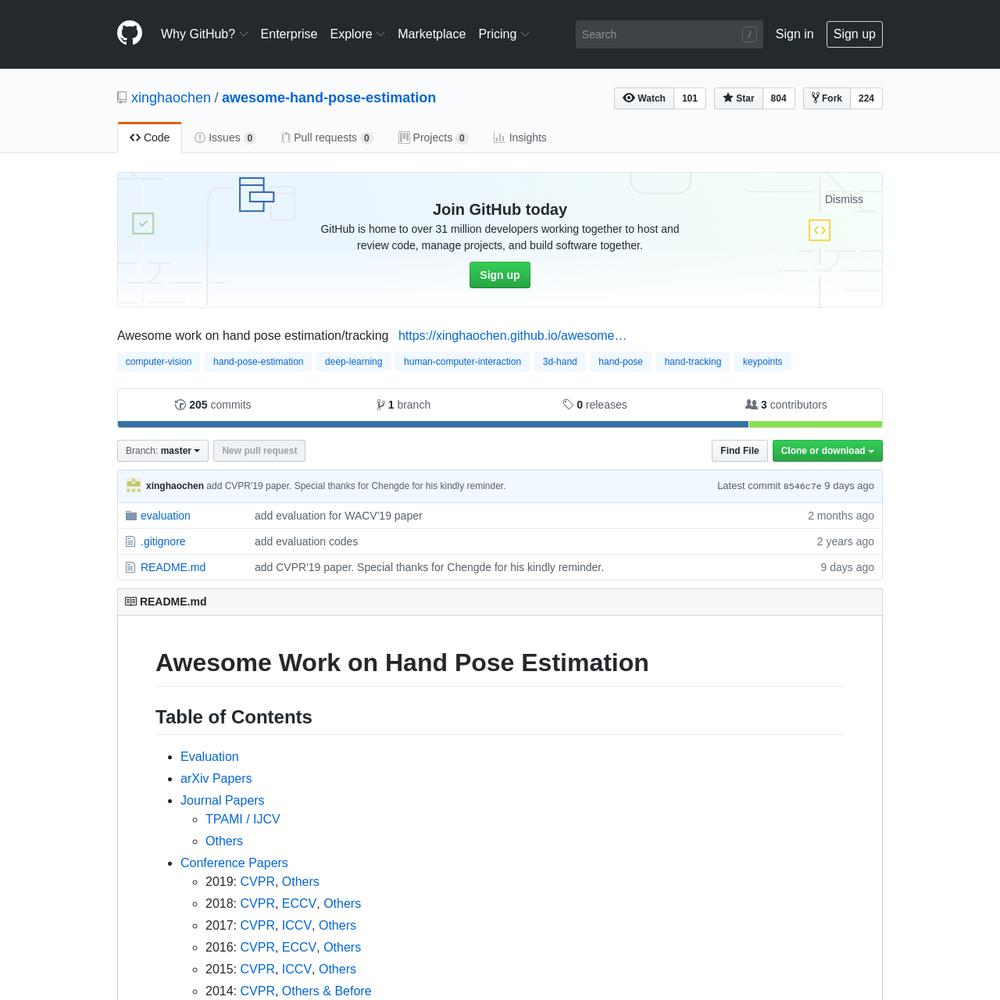Jump to arXiv Papers section
The width and height of the screenshot is (1000, 1000).
(x=216, y=778)
